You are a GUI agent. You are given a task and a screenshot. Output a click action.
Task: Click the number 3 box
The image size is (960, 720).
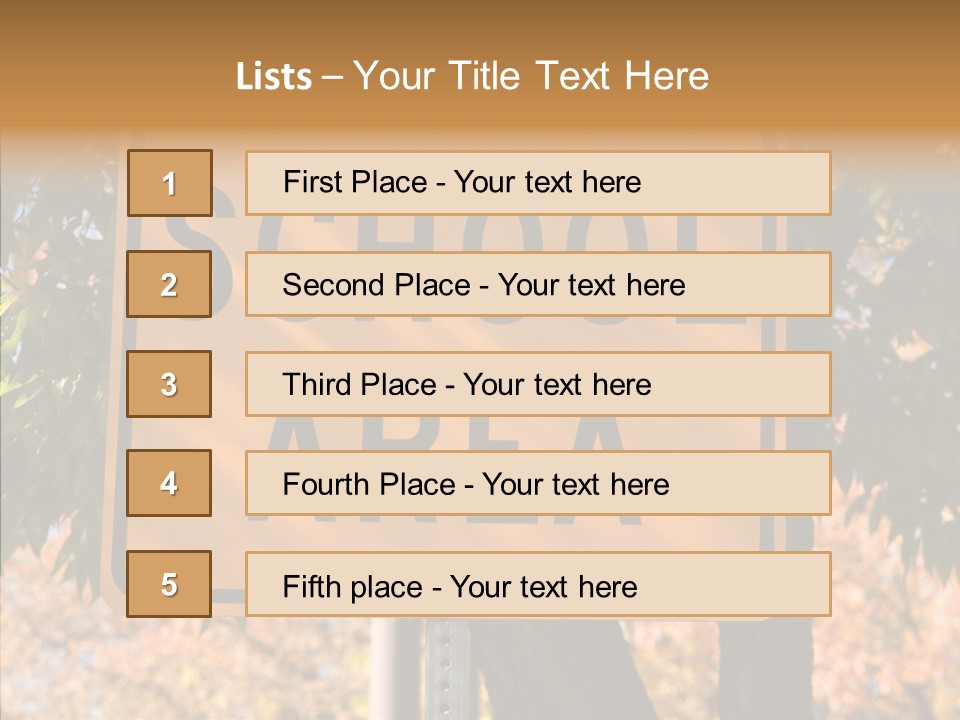tap(170, 384)
